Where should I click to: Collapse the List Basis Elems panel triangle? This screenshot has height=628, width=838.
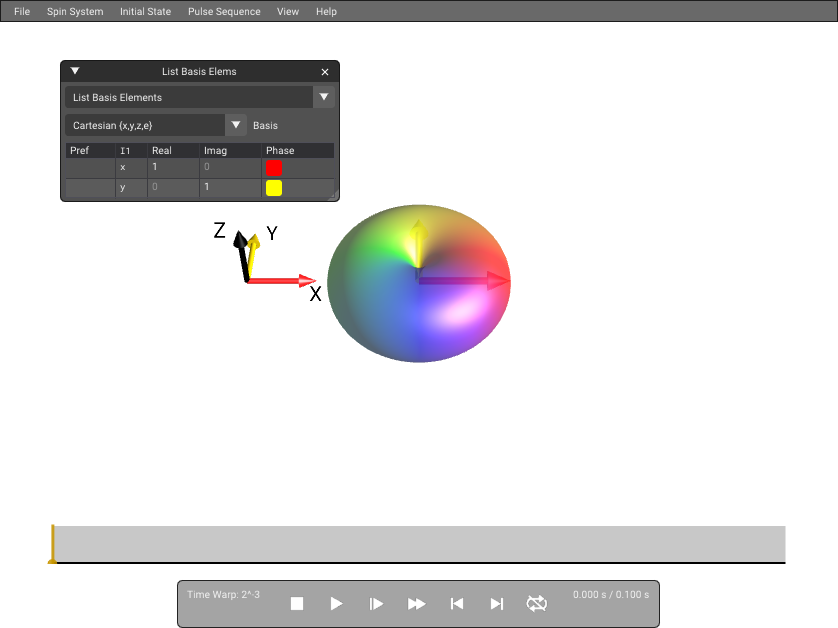[x=75, y=71]
